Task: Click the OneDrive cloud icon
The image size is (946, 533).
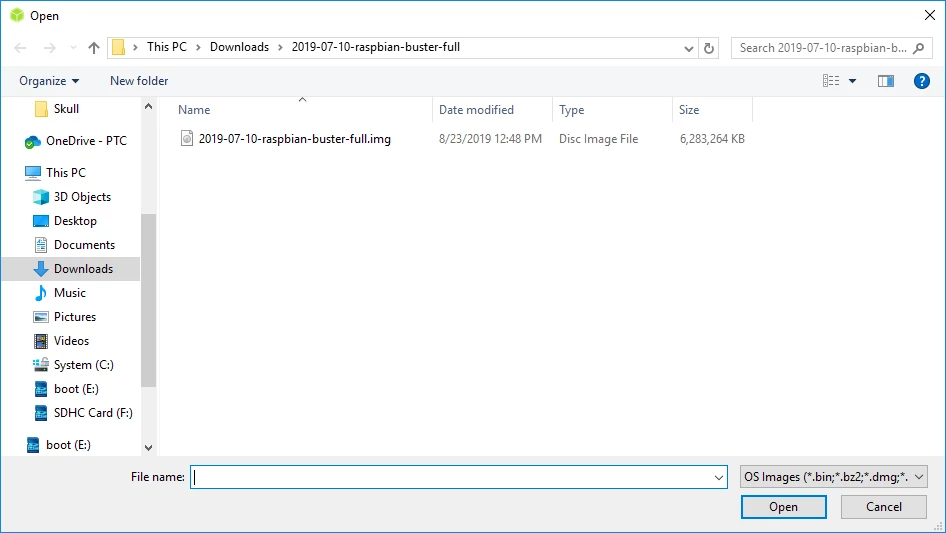Action: click(33, 142)
